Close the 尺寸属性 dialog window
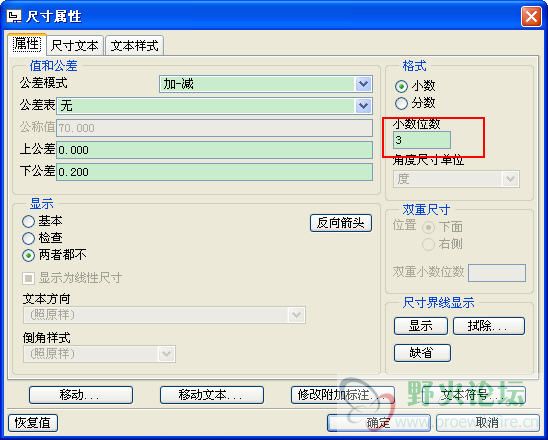 (x=531, y=16)
